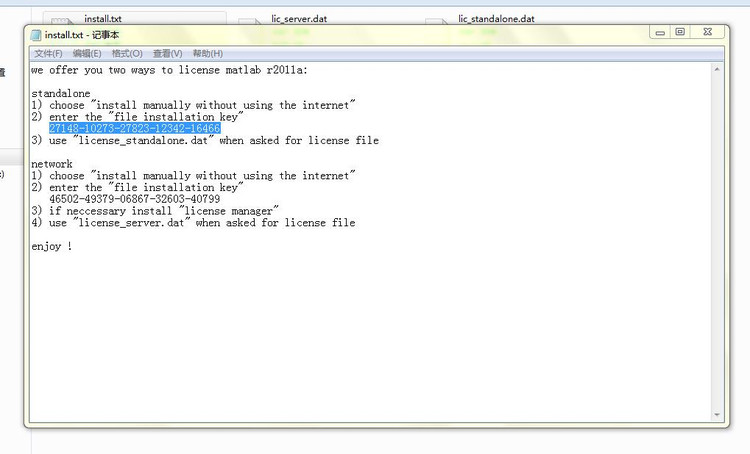Select lic_server.dat file in Explorer window
The height and width of the screenshot is (454, 750).
tap(299, 19)
